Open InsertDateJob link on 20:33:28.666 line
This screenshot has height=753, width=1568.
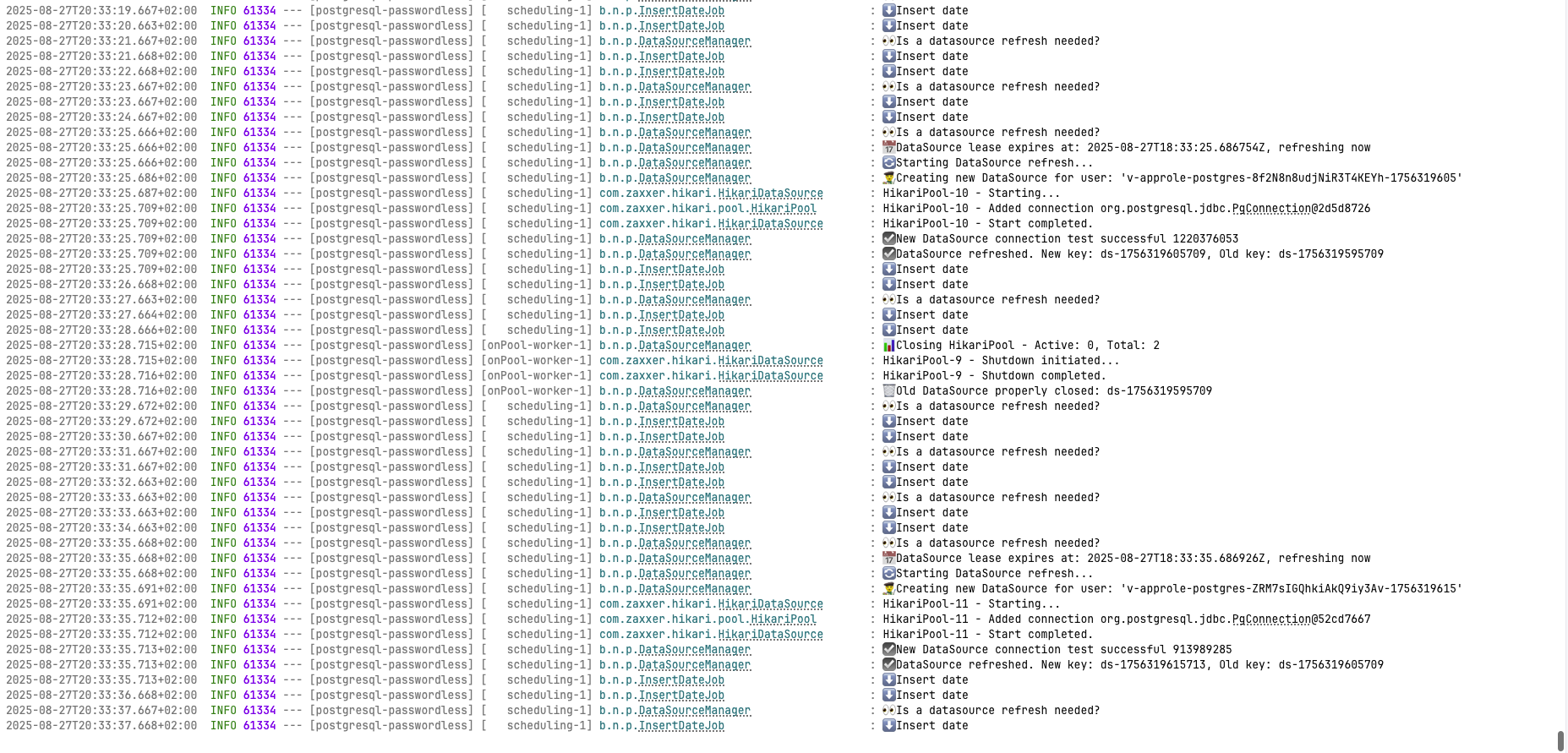(681, 330)
